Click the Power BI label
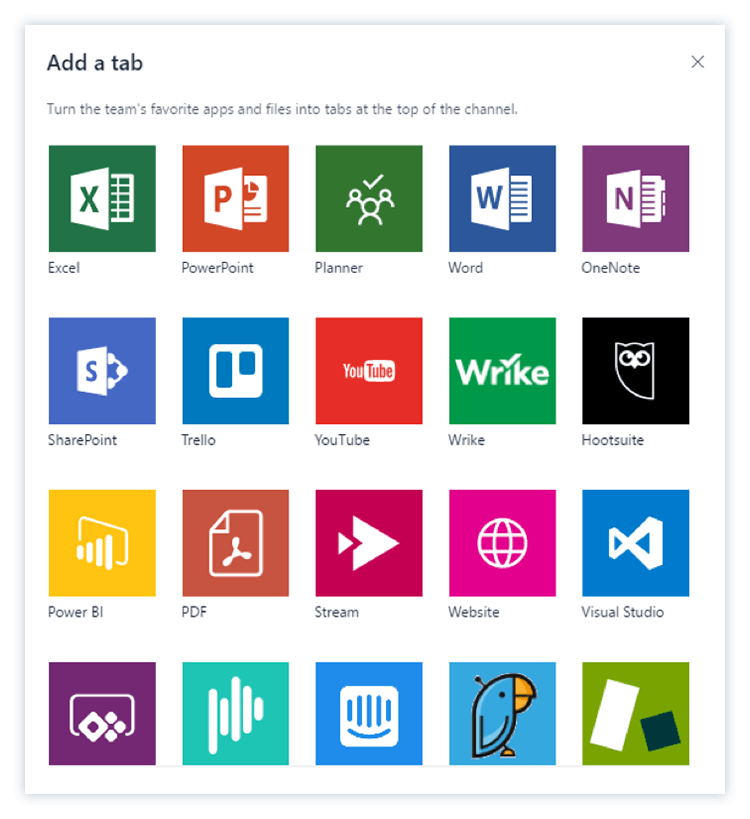Viewport: 750px width, 819px height. coord(75,612)
